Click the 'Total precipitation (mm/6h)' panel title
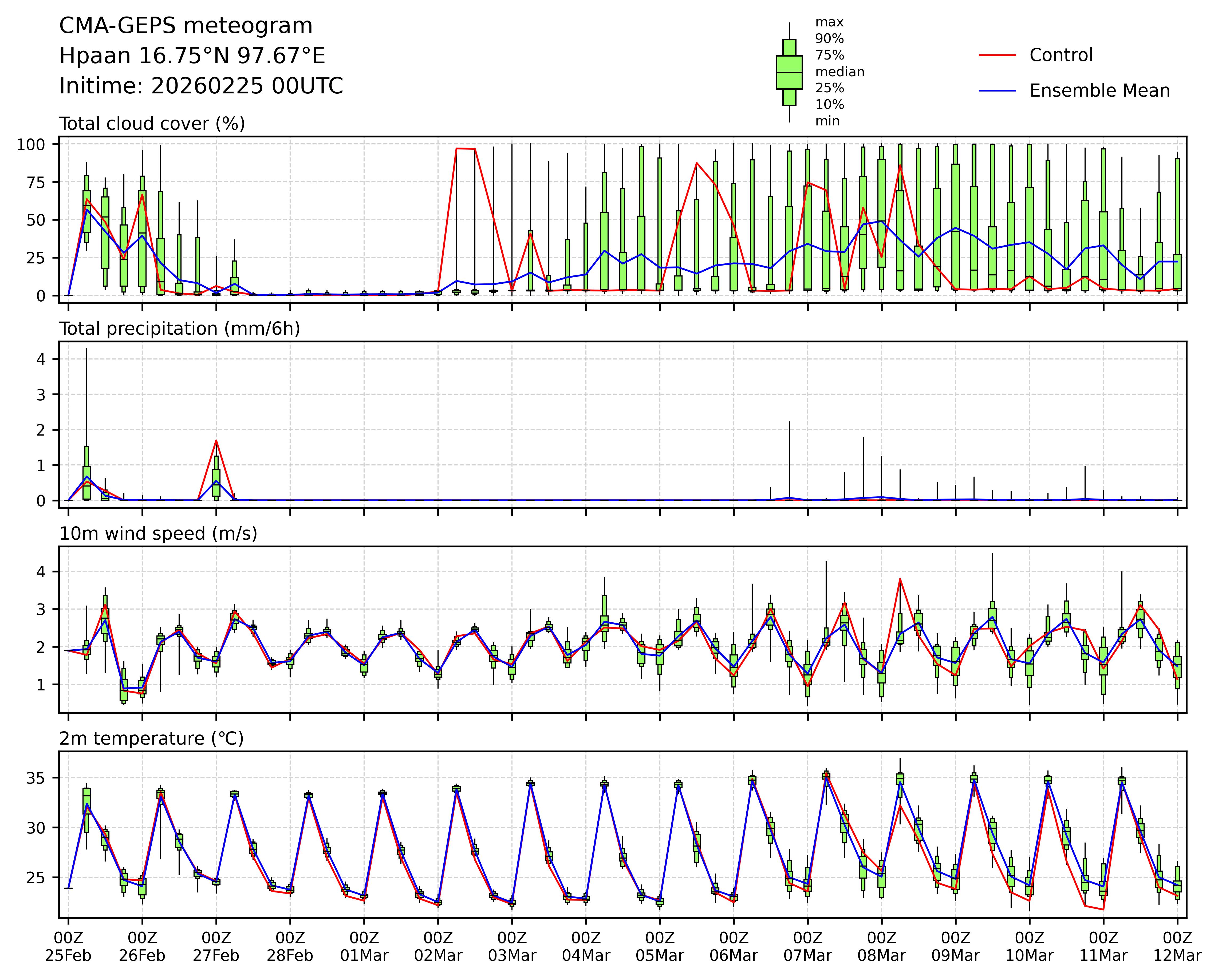The image size is (1218, 980). coord(180,329)
